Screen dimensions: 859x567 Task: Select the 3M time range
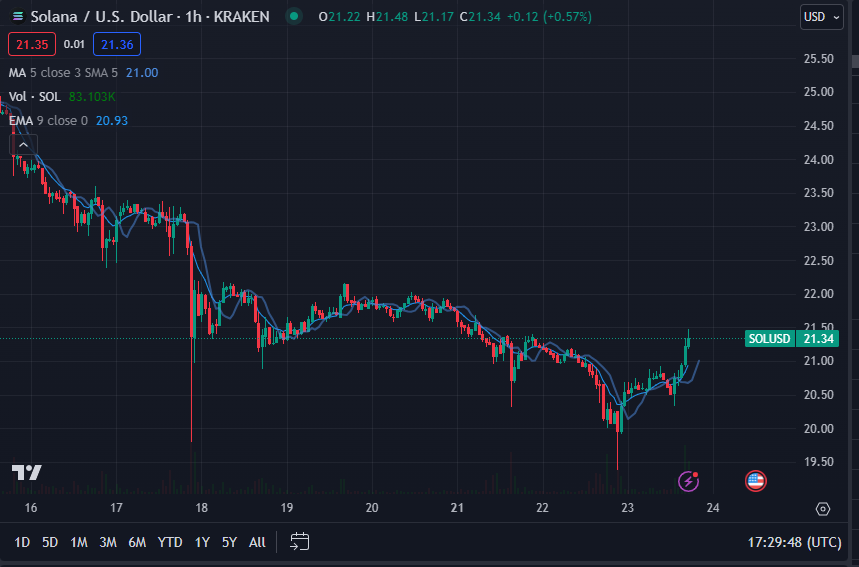coord(108,542)
